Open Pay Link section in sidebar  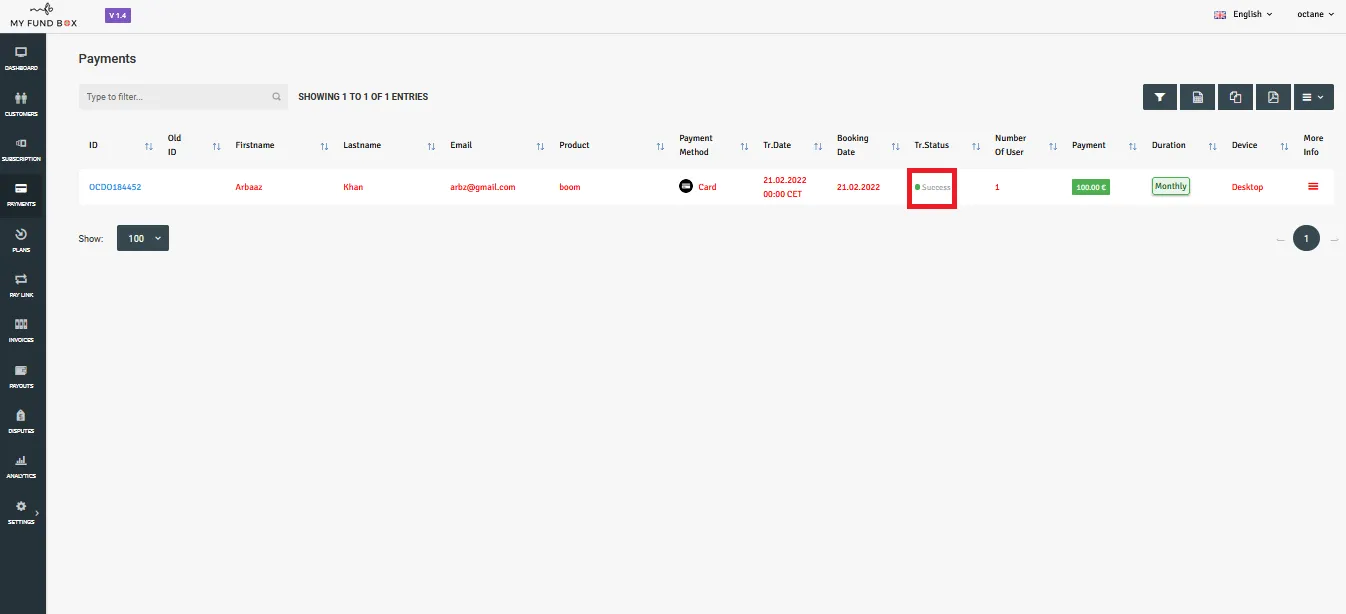21,285
